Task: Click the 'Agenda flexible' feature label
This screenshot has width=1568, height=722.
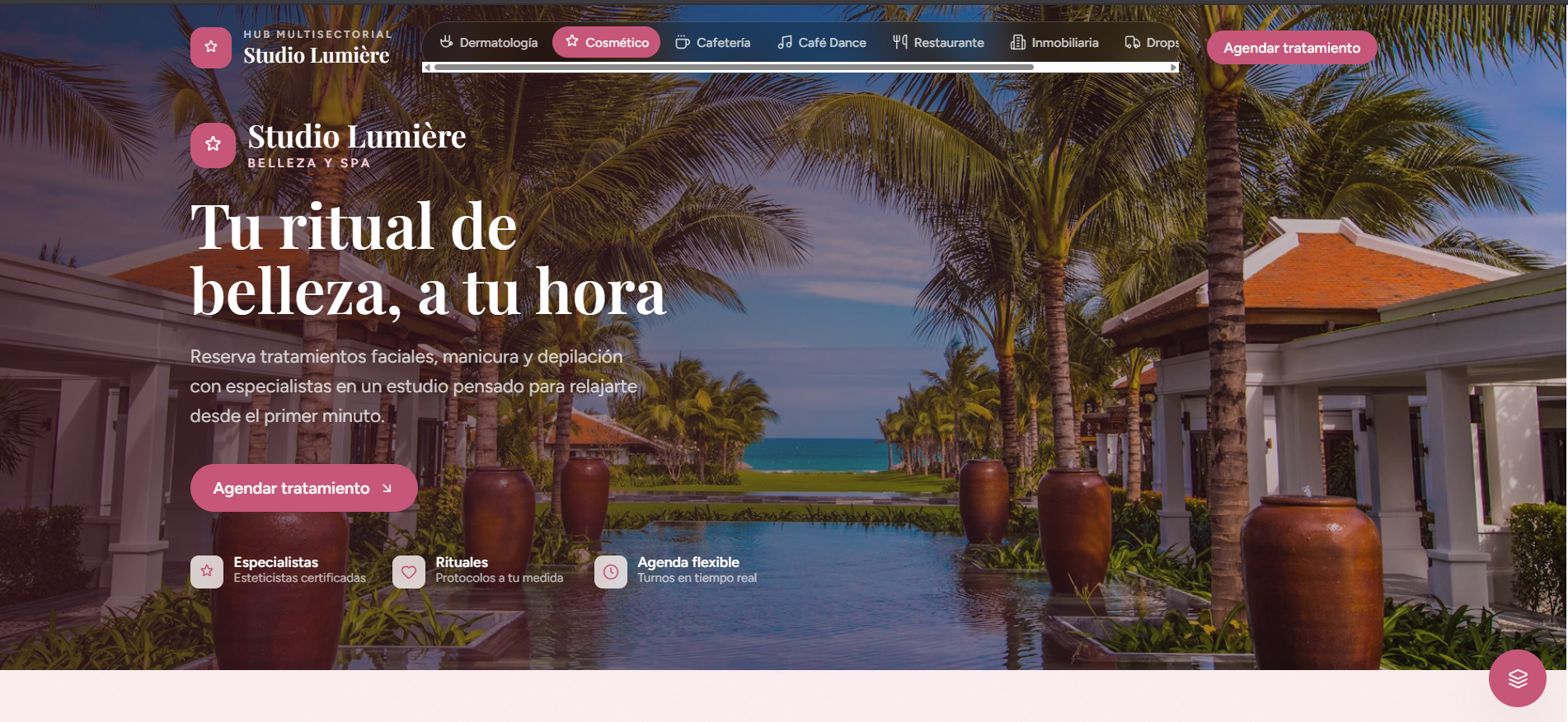Action: [688, 562]
